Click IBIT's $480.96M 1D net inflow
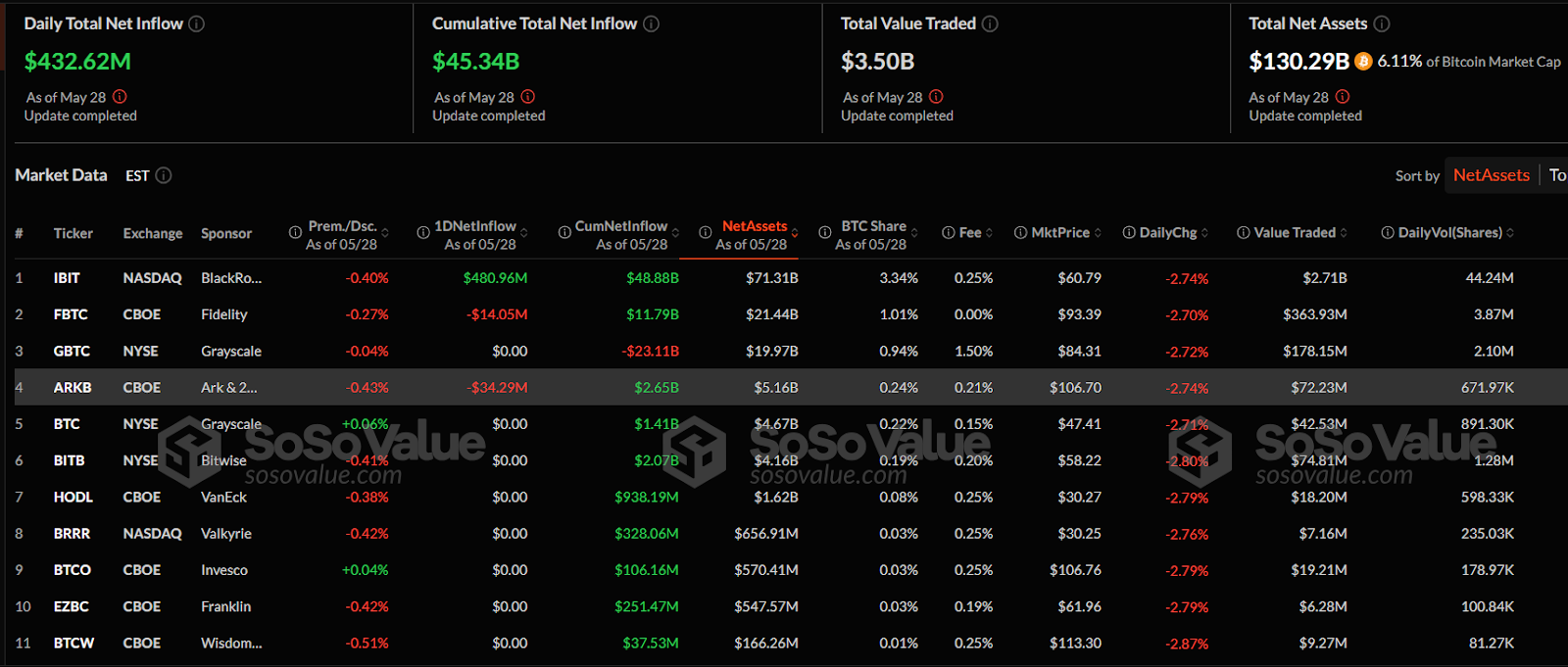 [x=495, y=278]
